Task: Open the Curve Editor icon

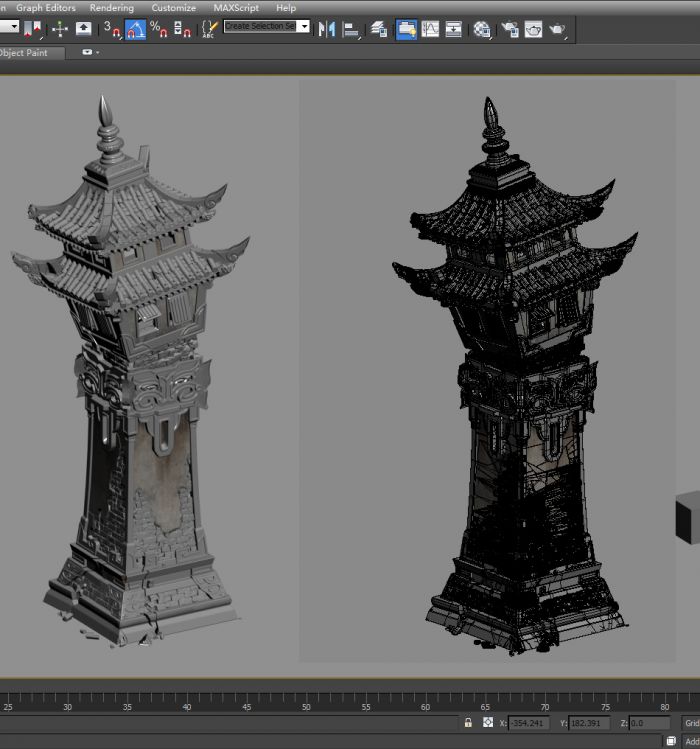Action: [x=430, y=29]
